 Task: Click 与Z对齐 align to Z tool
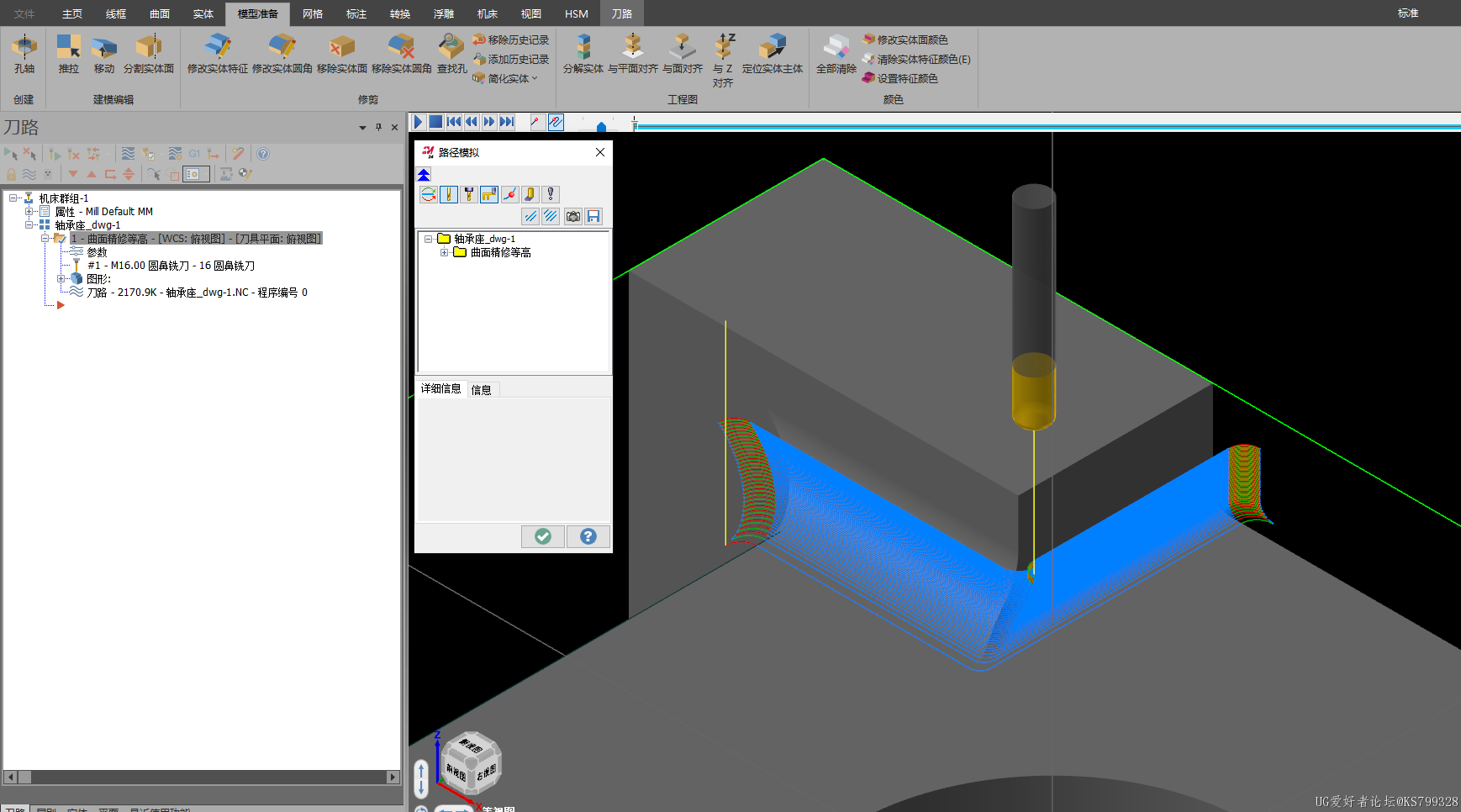pyautogui.click(x=723, y=61)
